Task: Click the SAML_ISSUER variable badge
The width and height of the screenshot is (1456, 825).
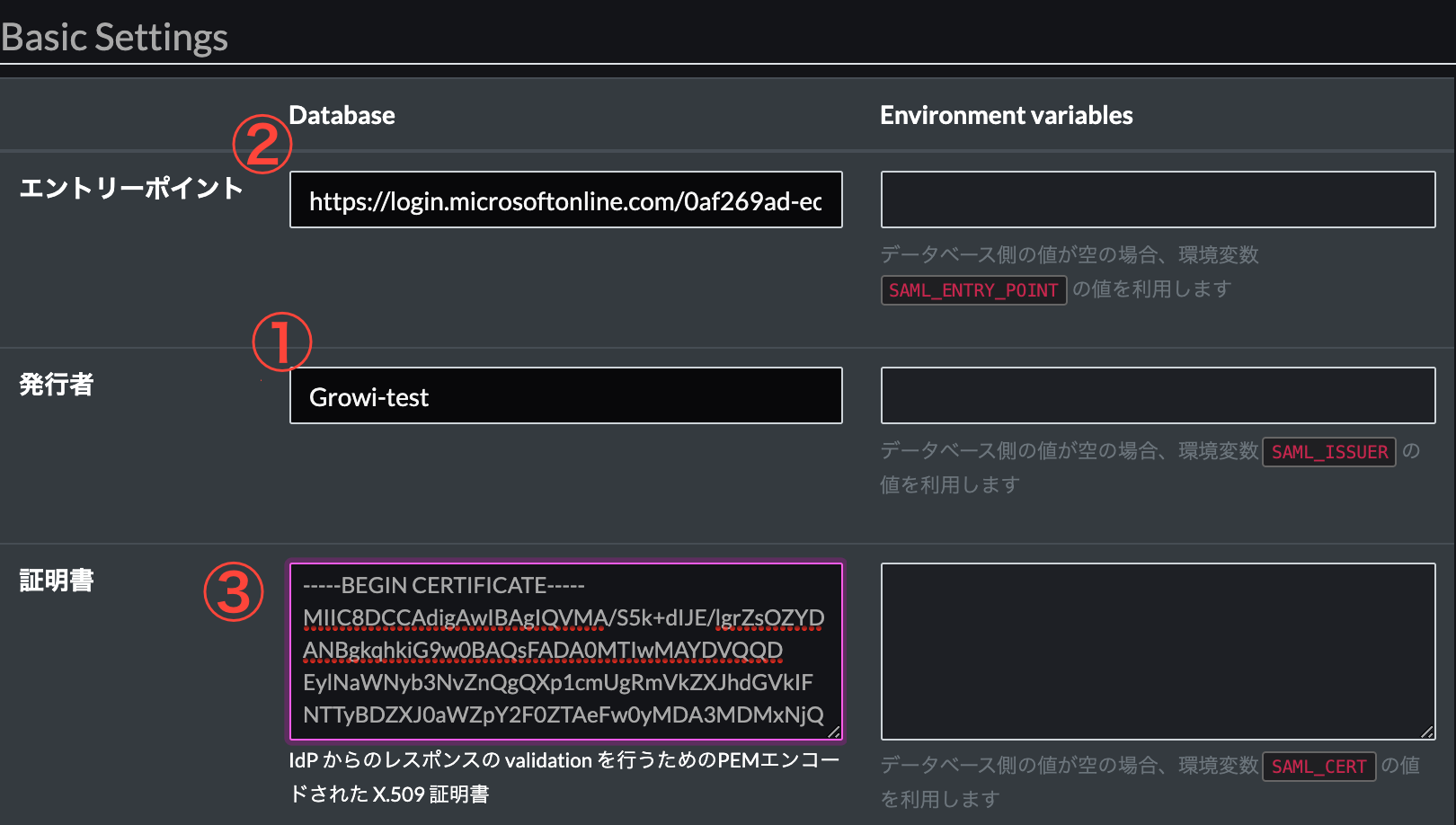Action: (x=1328, y=452)
